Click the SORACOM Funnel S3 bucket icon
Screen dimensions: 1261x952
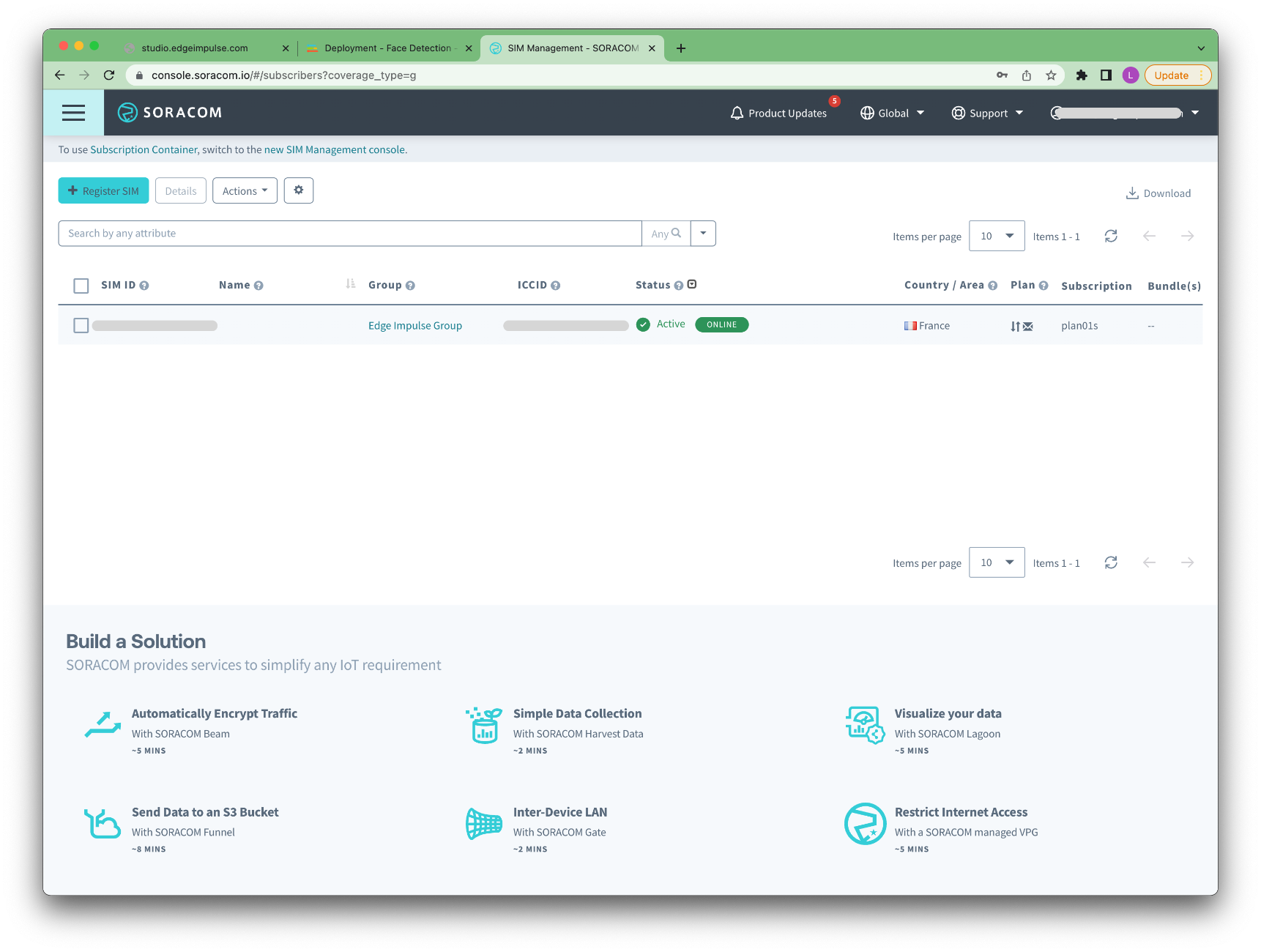(x=103, y=824)
